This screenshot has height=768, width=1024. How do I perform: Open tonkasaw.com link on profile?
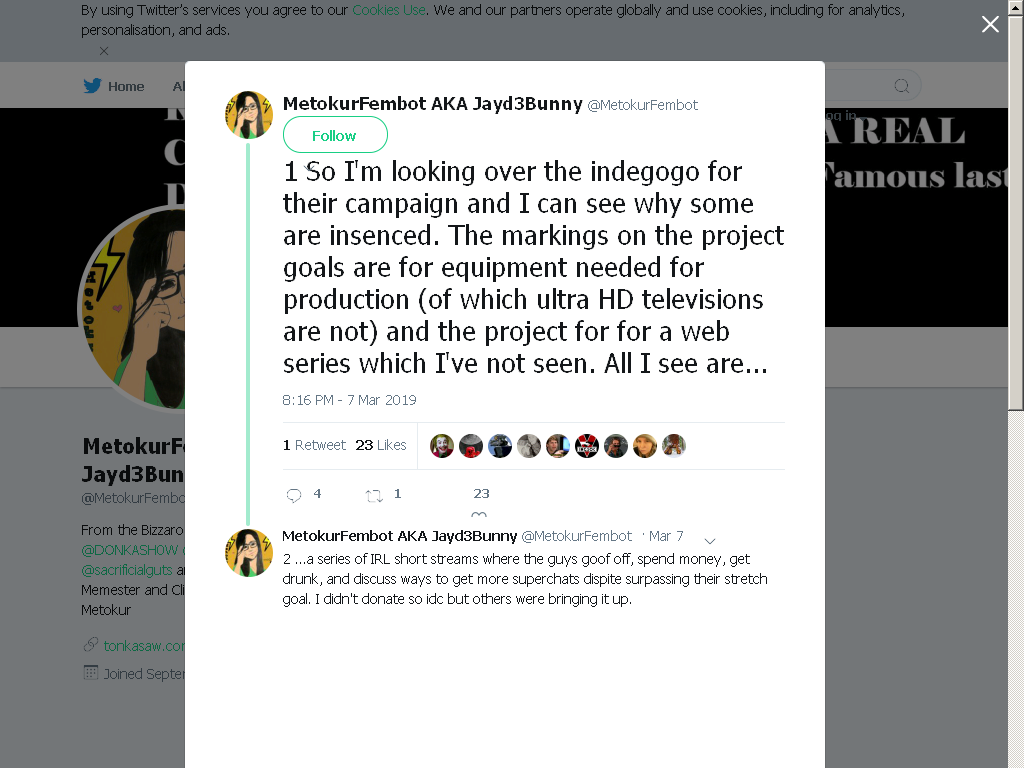point(144,646)
